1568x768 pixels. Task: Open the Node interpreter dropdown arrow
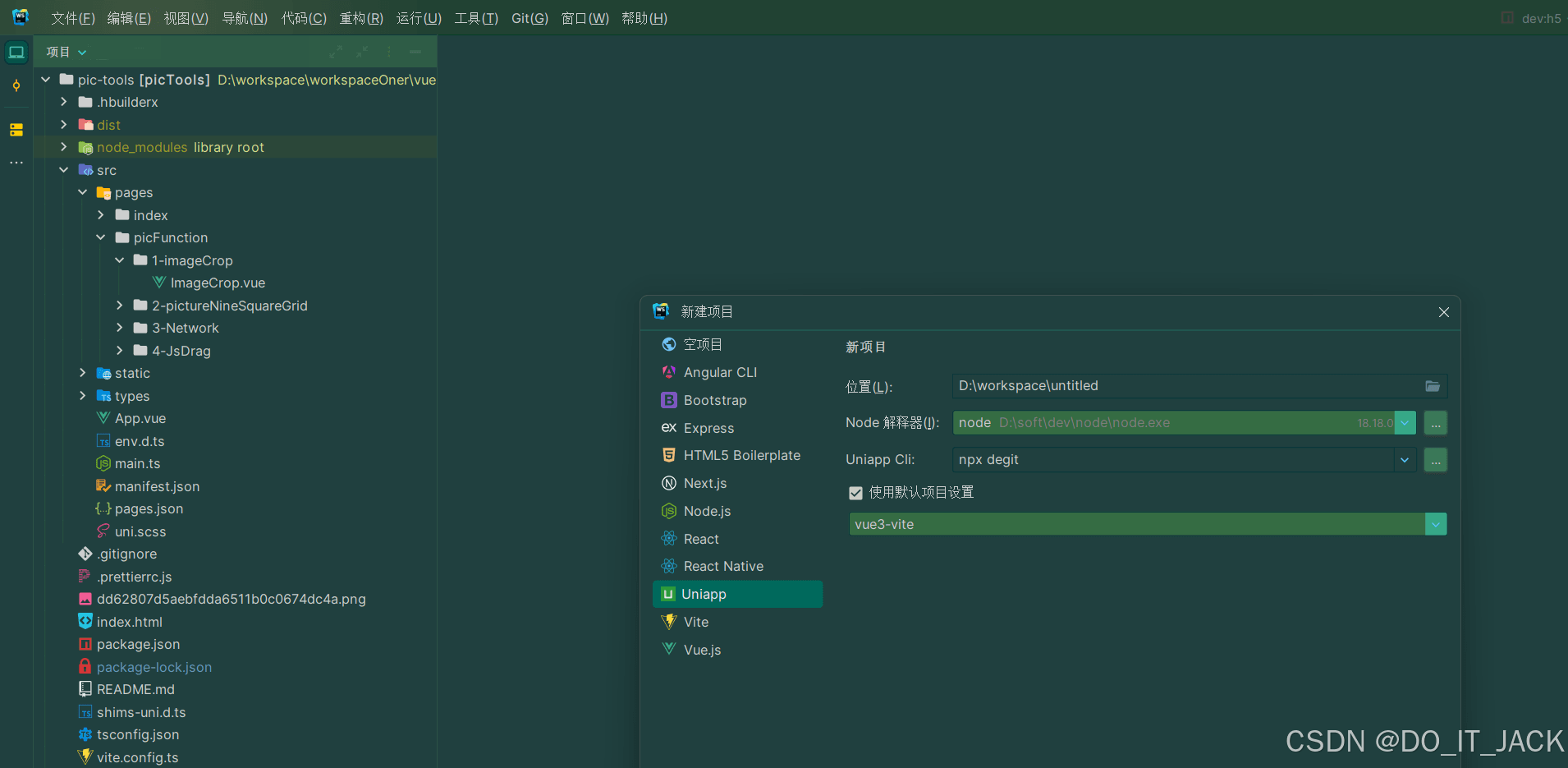click(x=1405, y=423)
